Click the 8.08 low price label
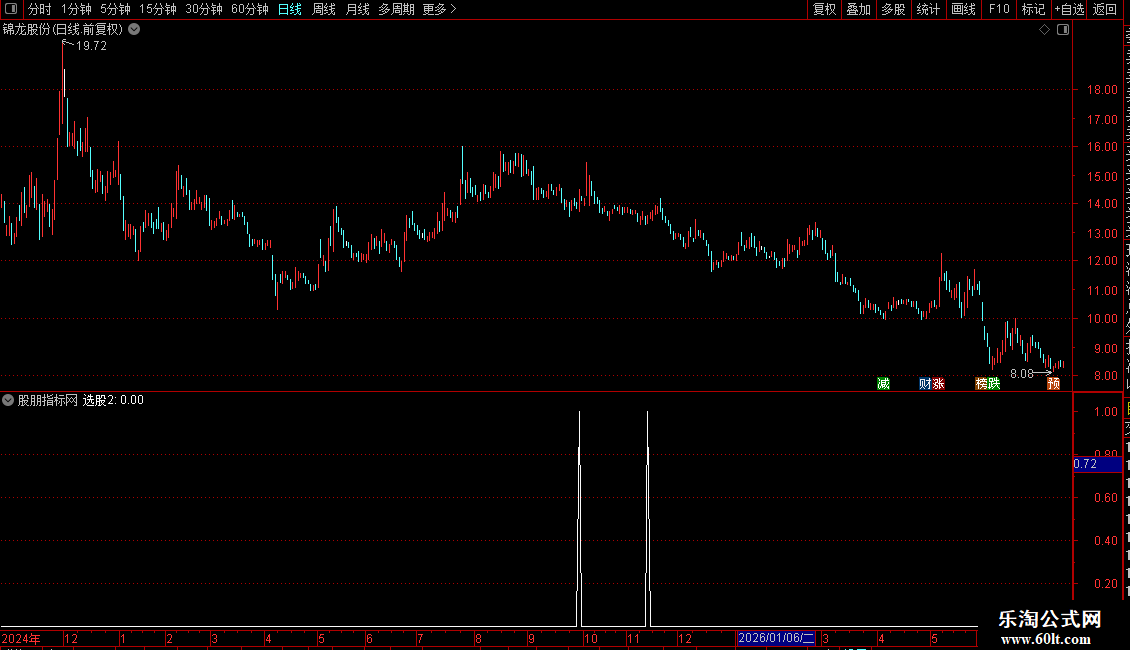 coord(1022,373)
